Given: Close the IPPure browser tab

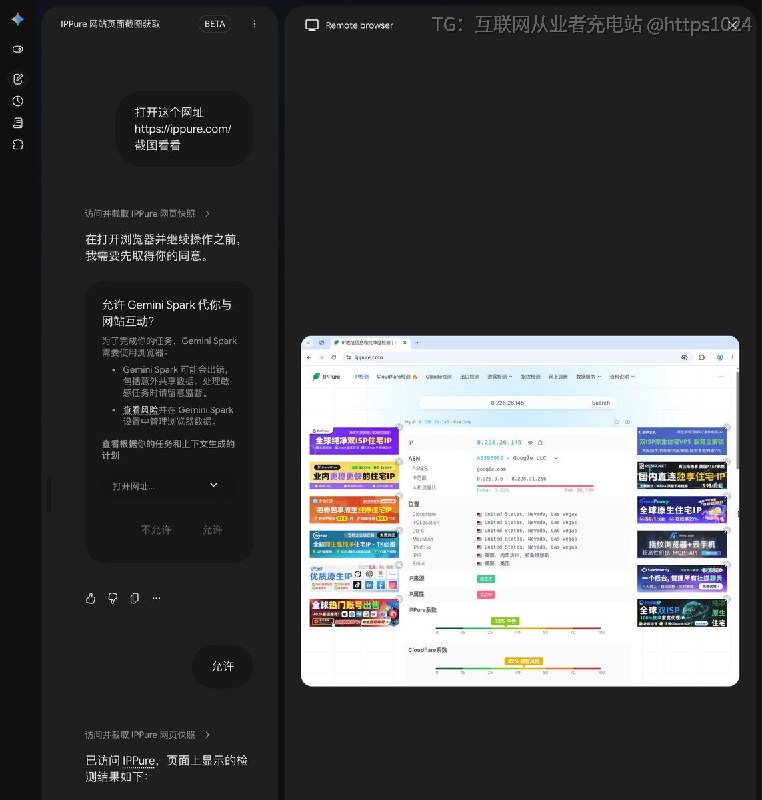Looking at the screenshot, I should coord(405,343).
